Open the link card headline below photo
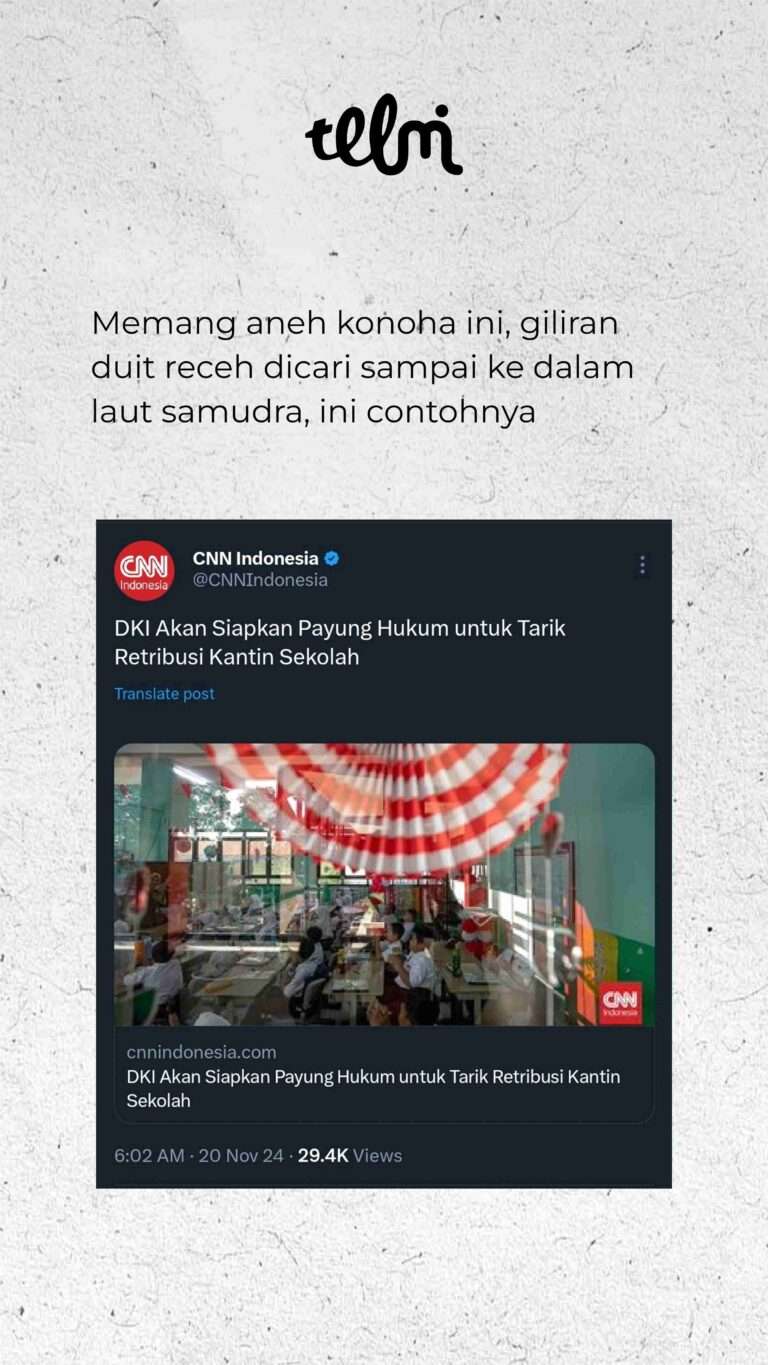 pyautogui.click(x=373, y=1089)
